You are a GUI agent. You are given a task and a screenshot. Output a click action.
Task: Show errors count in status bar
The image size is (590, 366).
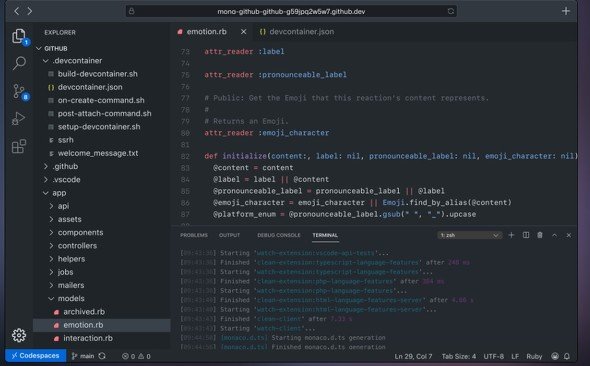click(128, 356)
